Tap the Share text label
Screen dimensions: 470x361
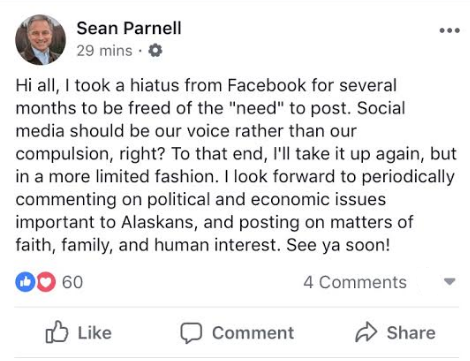click(411, 333)
